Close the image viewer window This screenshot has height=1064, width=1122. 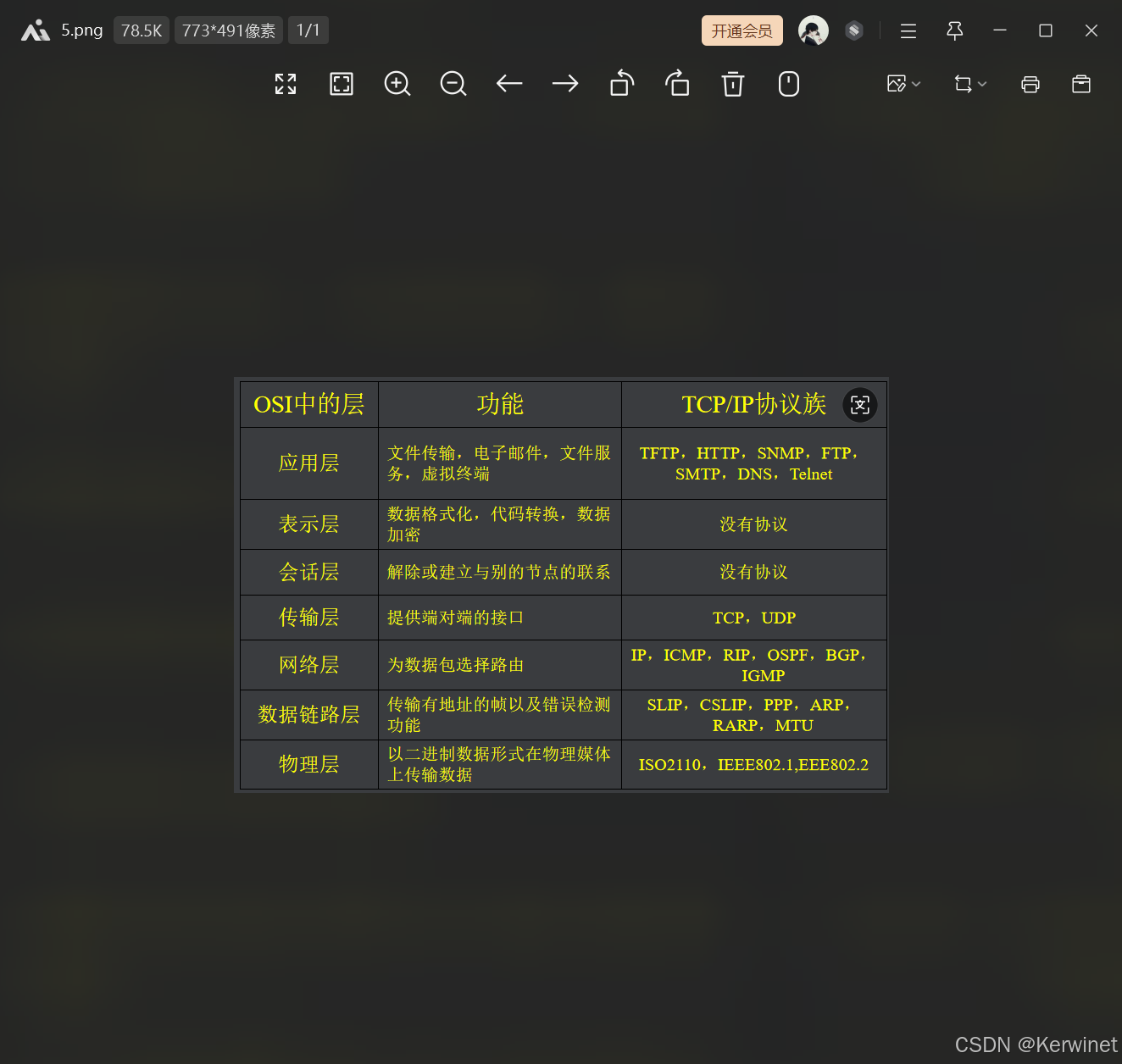point(1091,30)
